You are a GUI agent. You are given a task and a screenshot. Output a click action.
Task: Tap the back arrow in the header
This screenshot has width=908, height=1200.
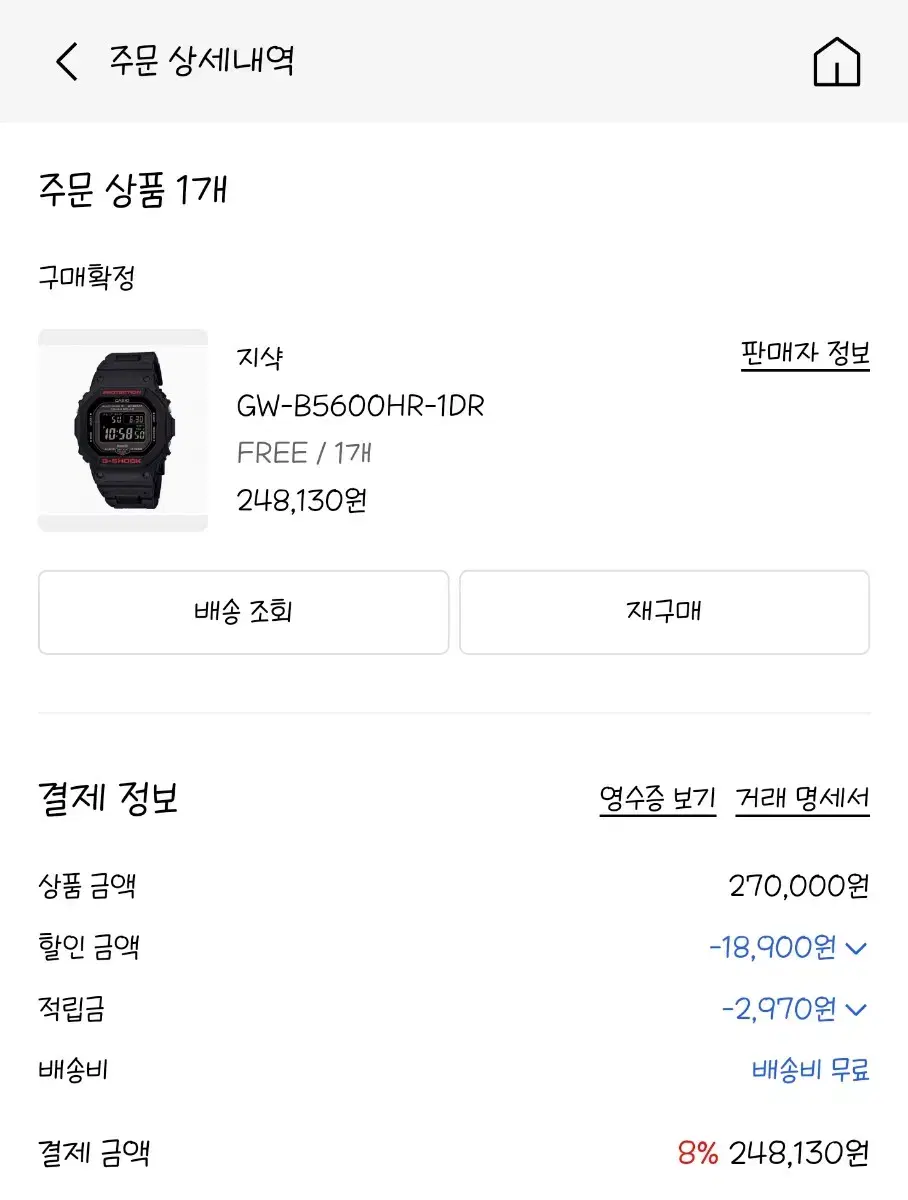coord(66,62)
